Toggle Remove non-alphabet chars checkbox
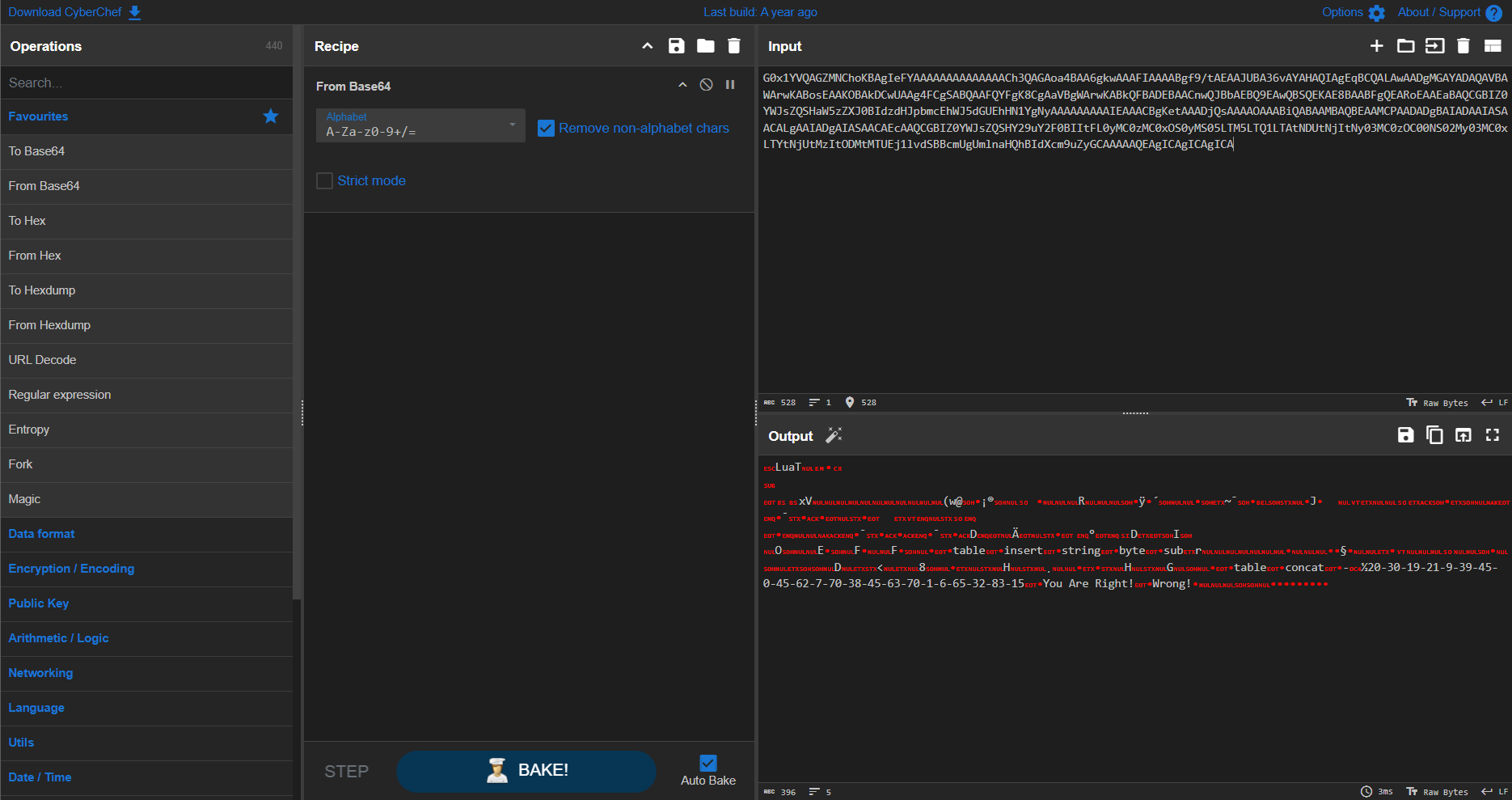This screenshot has width=1512, height=800. point(547,128)
